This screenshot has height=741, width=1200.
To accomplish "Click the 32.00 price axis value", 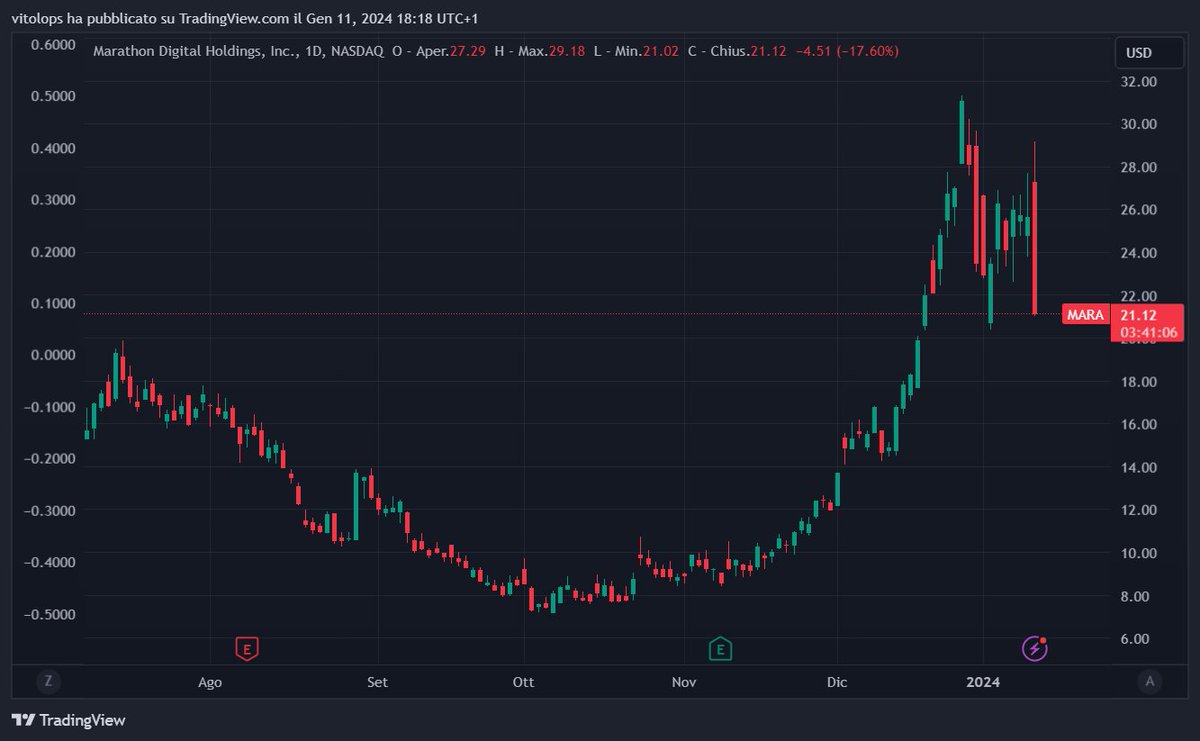I will [x=1139, y=81].
